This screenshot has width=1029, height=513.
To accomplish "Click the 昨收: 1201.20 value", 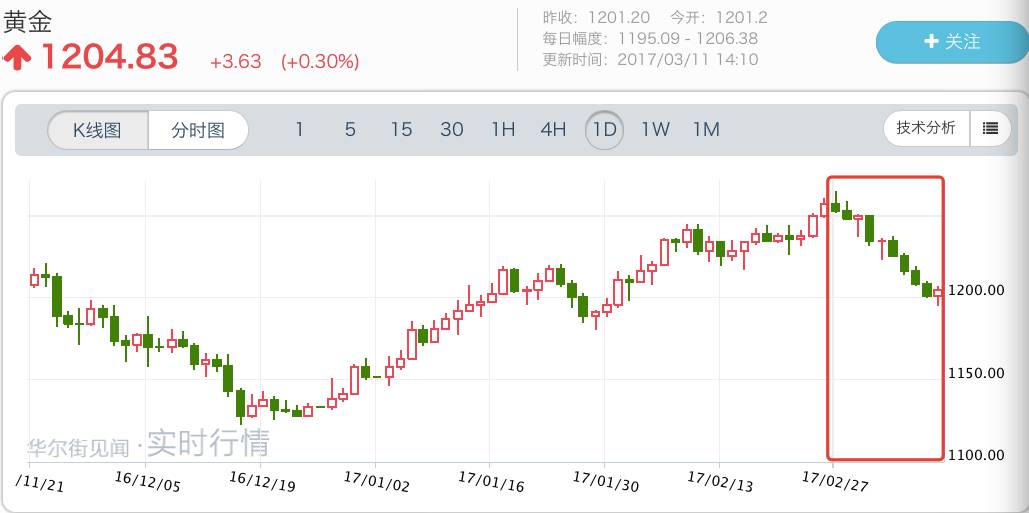I will click(x=596, y=18).
